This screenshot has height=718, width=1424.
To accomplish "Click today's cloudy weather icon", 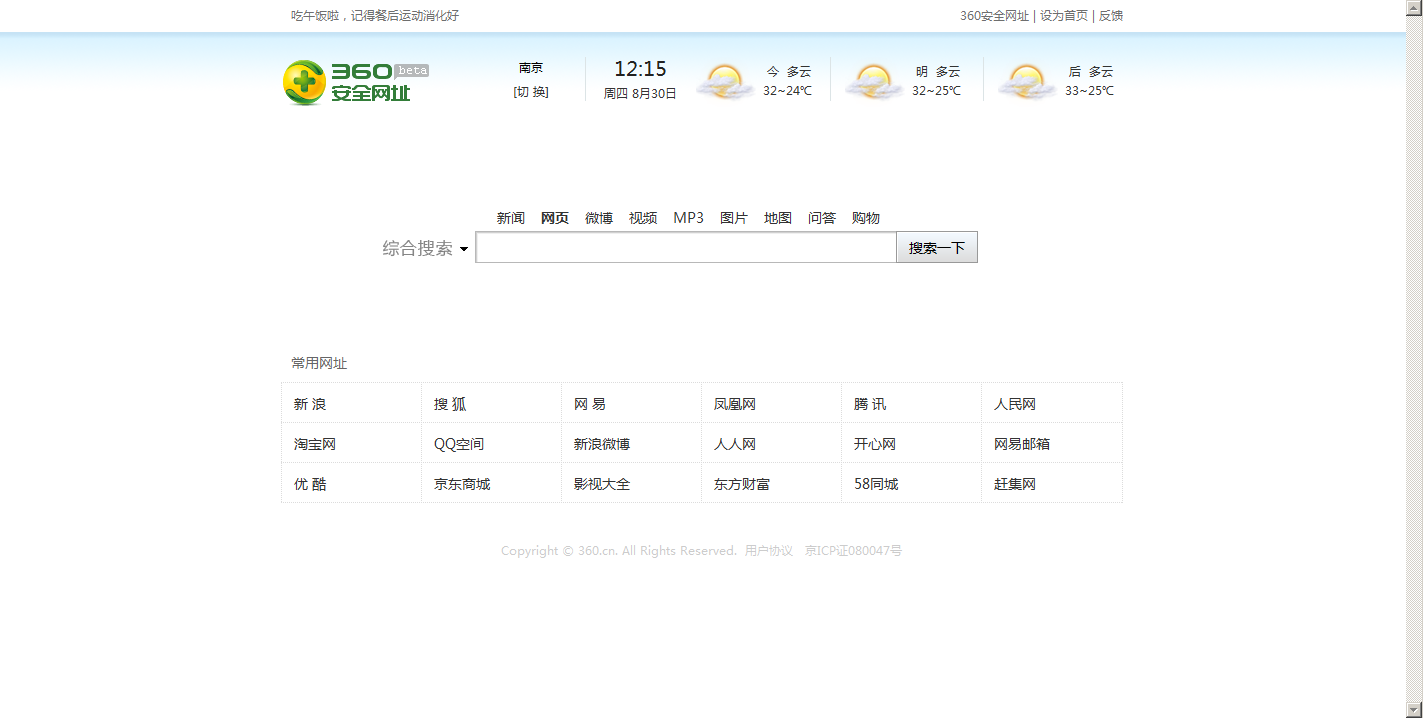I will 725,82.
